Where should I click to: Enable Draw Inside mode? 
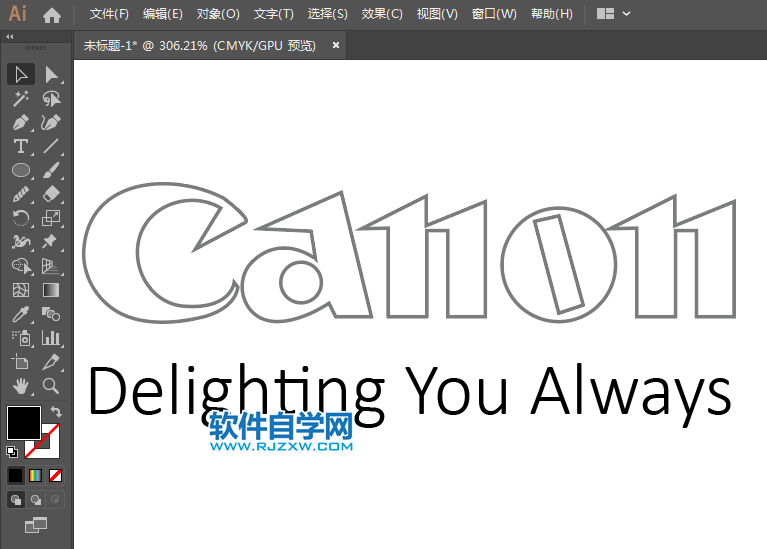(x=55, y=500)
